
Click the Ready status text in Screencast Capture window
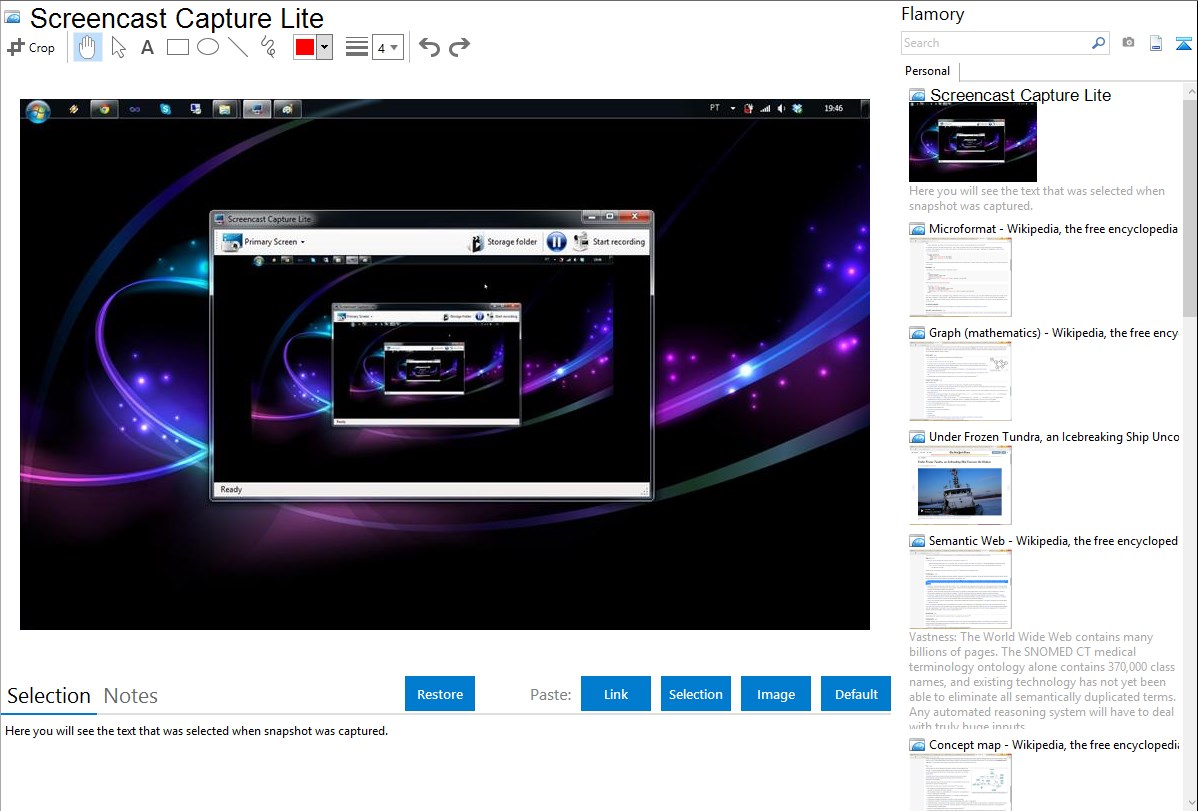(x=231, y=489)
